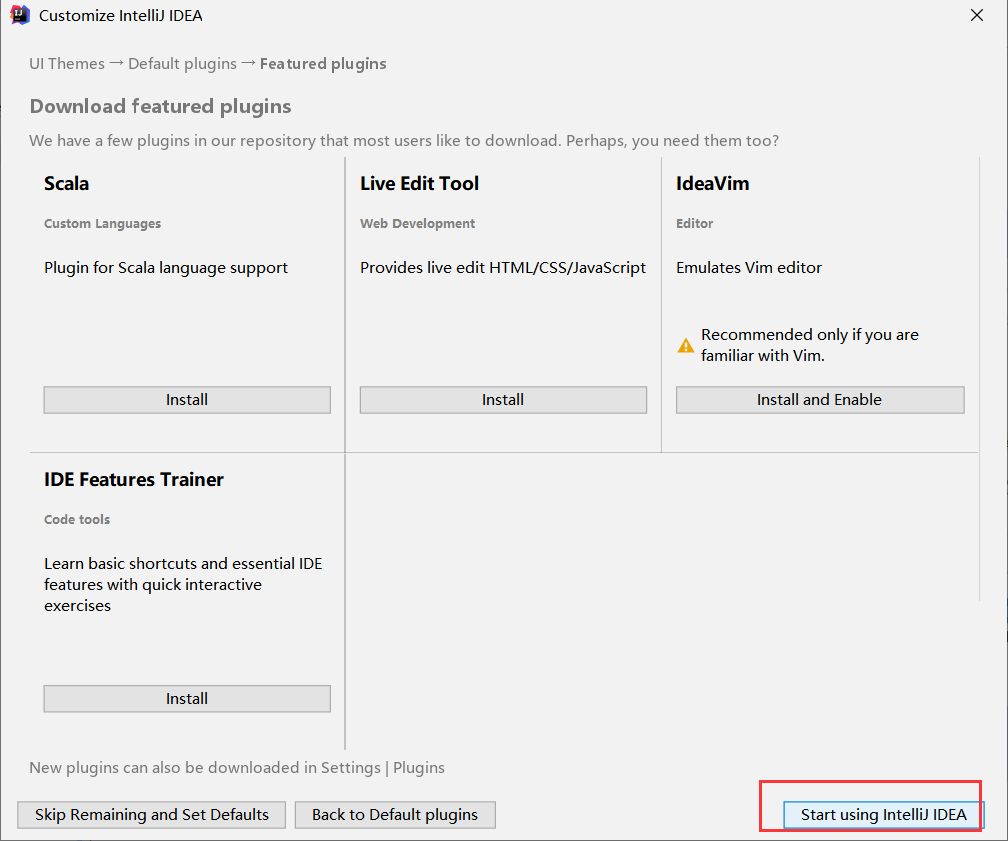Image resolution: width=1008 pixels, height=841 pixels.
Task: Install the IDE Features Trainer plugin
Action: [187, 699]
